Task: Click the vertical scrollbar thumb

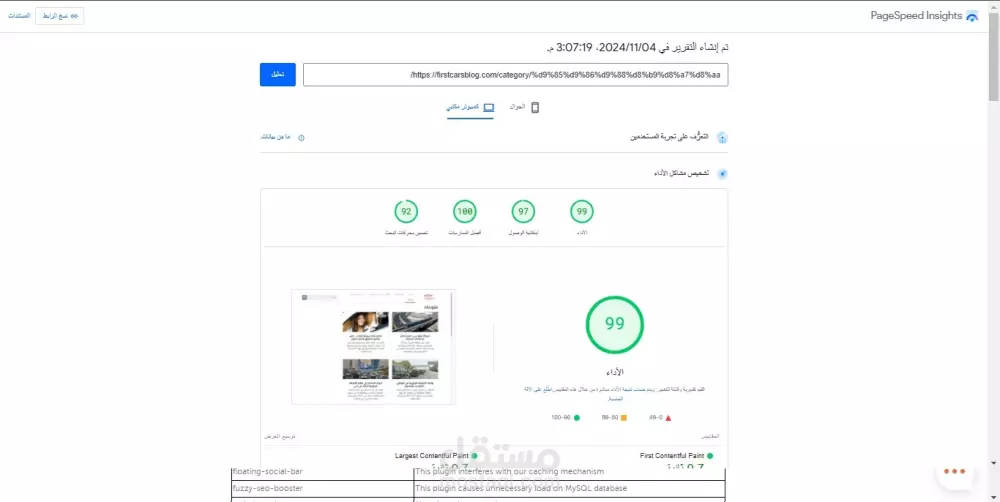Action: coord(994,57)
